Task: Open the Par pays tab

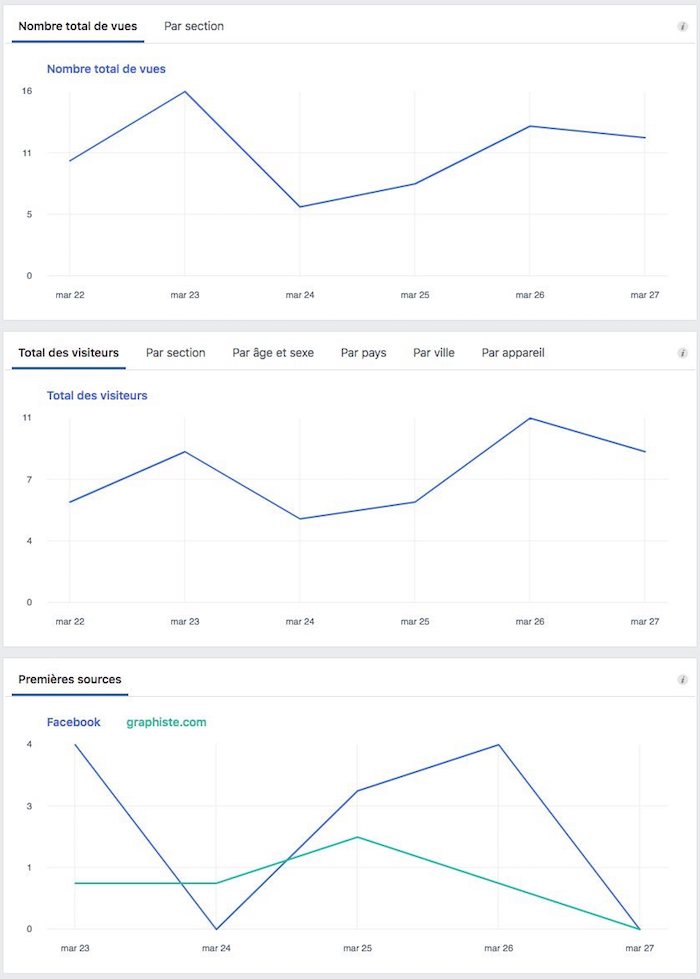Action: point(364,353)
